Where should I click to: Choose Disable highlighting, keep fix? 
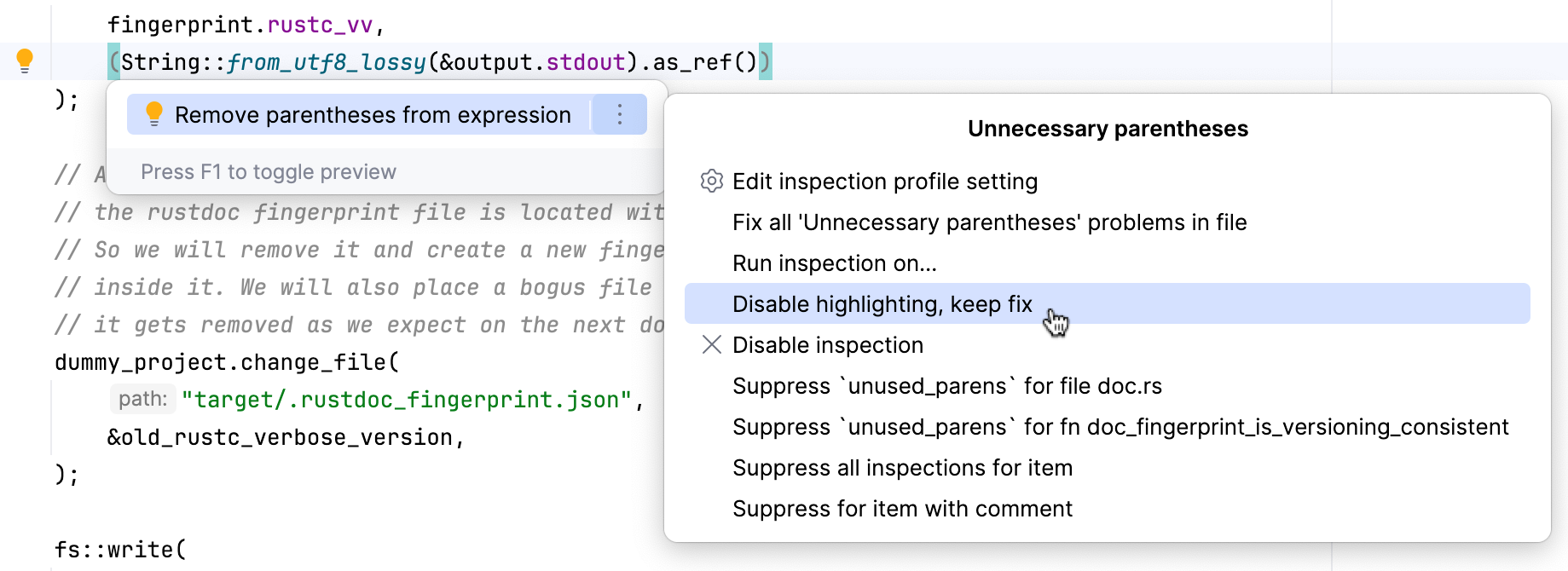pyautogui.click(x=882, y=303)
